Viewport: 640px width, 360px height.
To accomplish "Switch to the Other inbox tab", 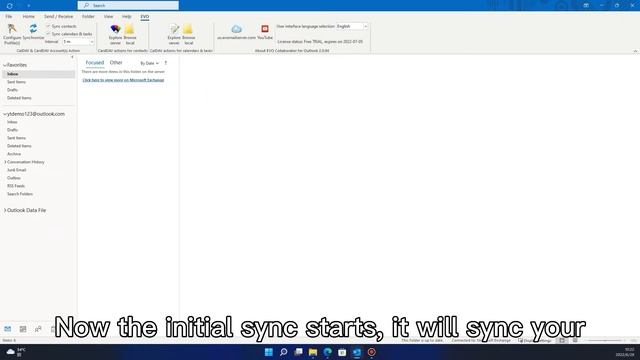I will [x=116, y=62].
